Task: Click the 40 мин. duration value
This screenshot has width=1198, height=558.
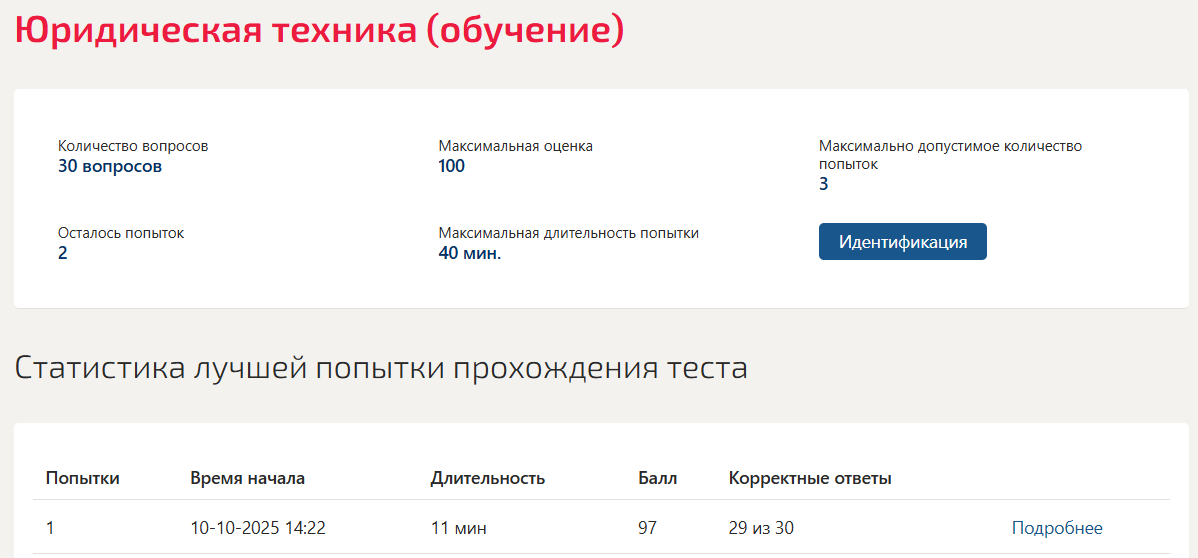Action: [x=470, y=253]
